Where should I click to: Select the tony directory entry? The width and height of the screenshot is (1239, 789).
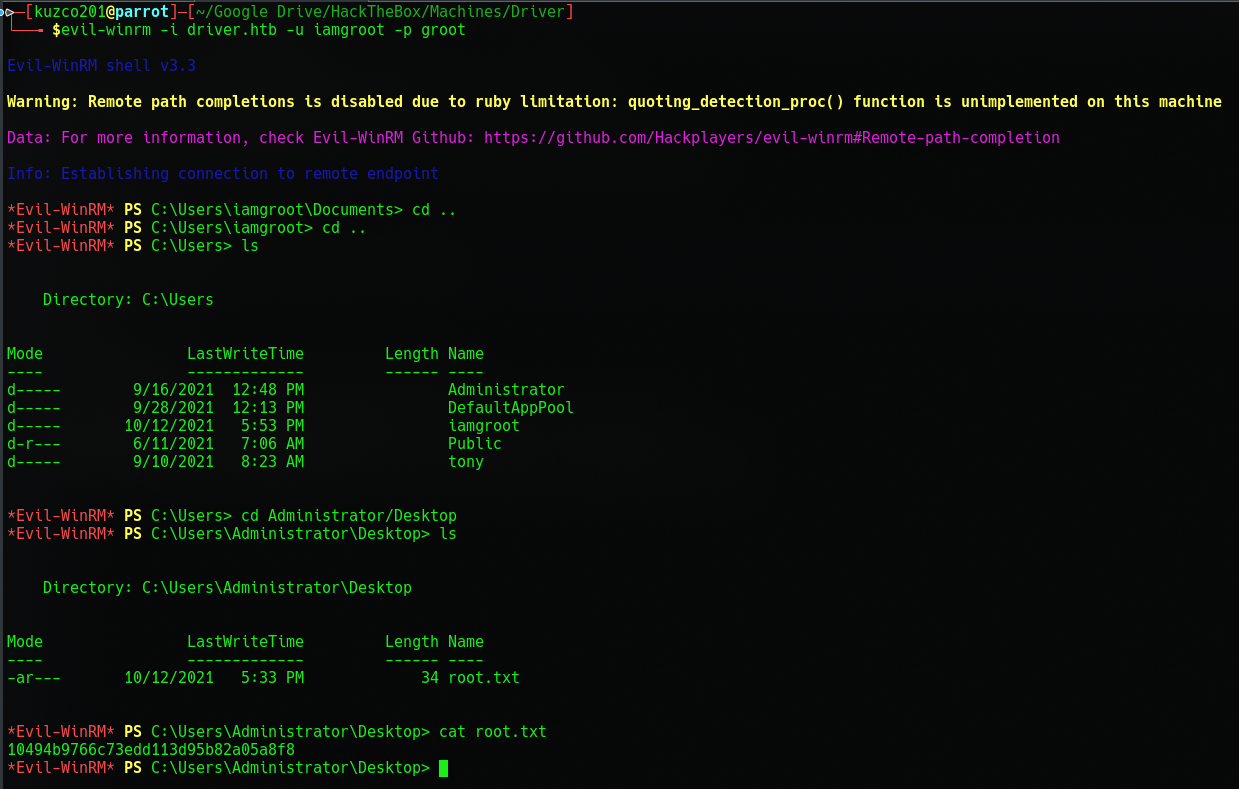pyautogui.click(x=465, y=462)
